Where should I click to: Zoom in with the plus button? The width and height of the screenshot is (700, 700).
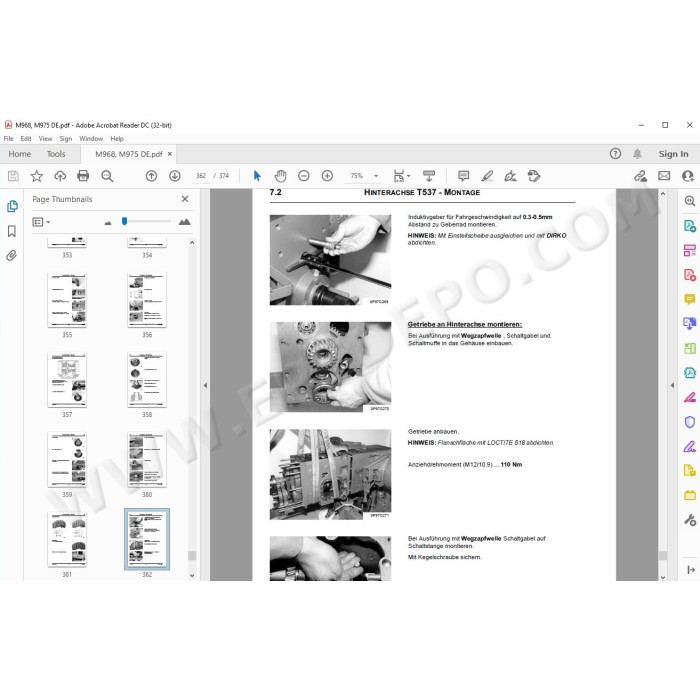click(327, 176)
